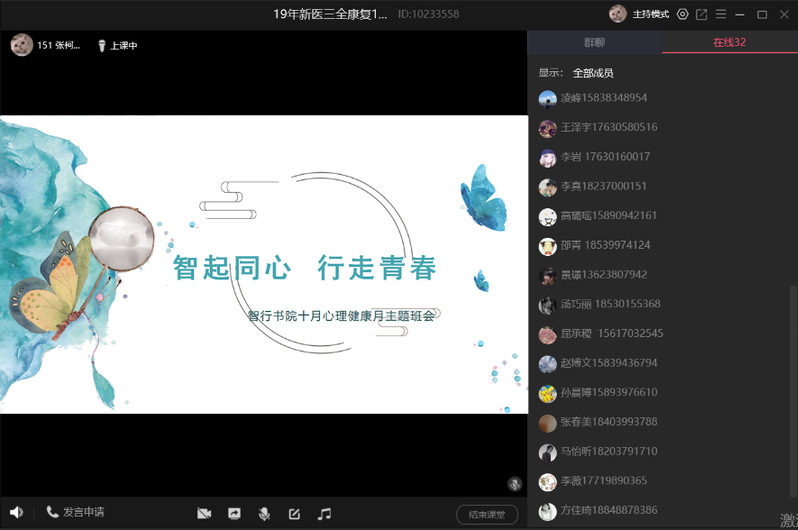Open the hamburger menu in title bar
Image resolution: width=798 pixels, height=530 pixels.
pyautogui.click(x=720, y=14)
